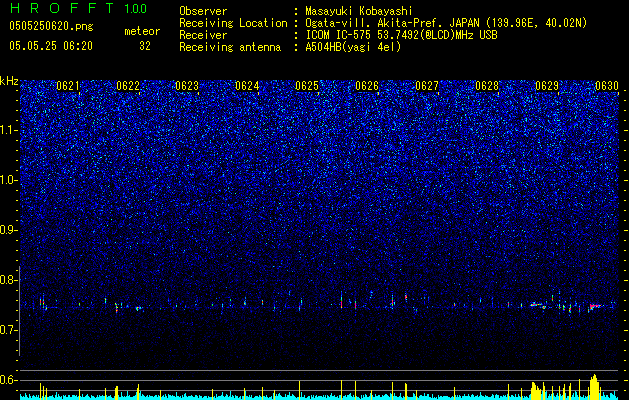
Task: Click the A504HB(yagi 4el) antenna text
Action: 353,47
